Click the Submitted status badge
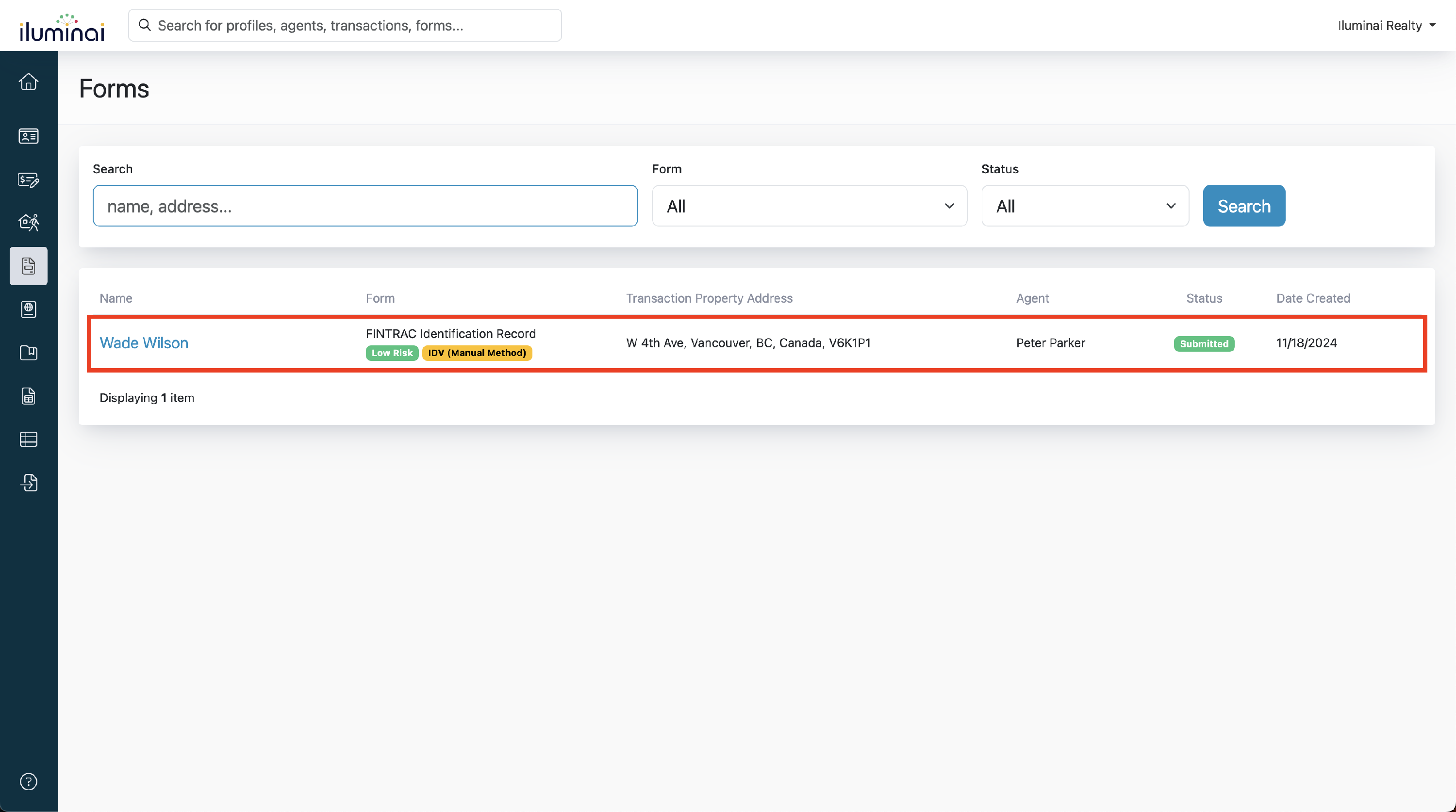 [x=1204, y=343]
